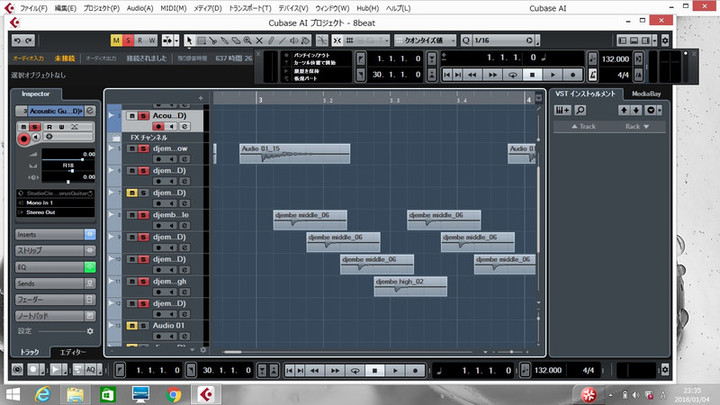The image size is (720, 405).
Task: Toggle Inspector record enable red button
Action: [23, 138]
